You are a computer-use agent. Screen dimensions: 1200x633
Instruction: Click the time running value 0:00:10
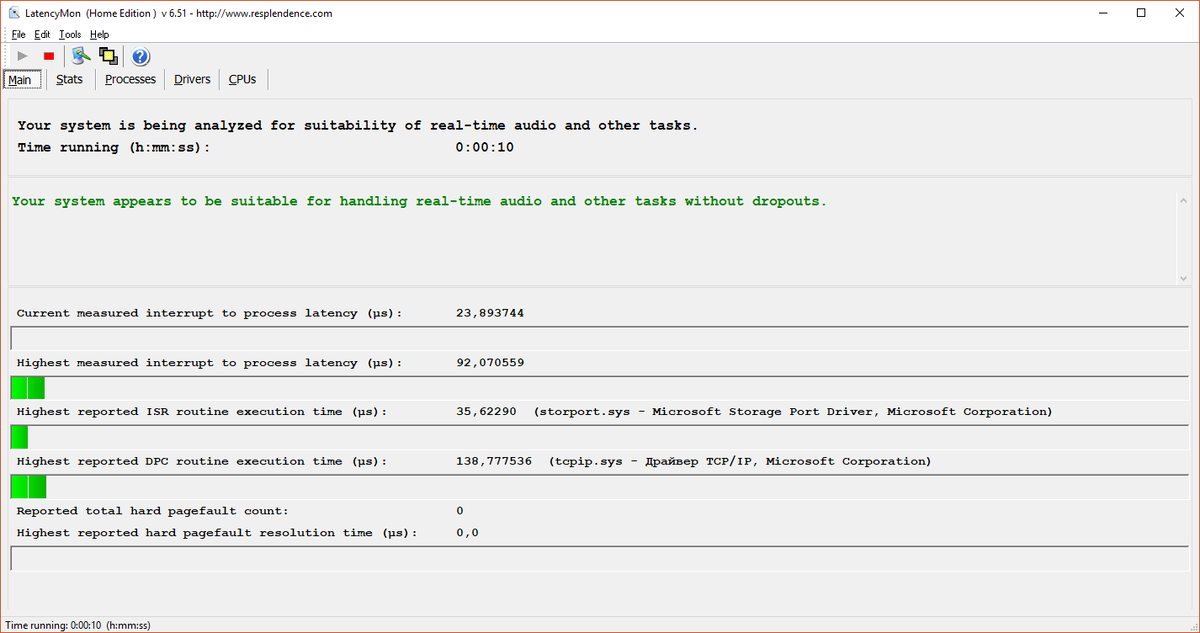pos(484,147)
